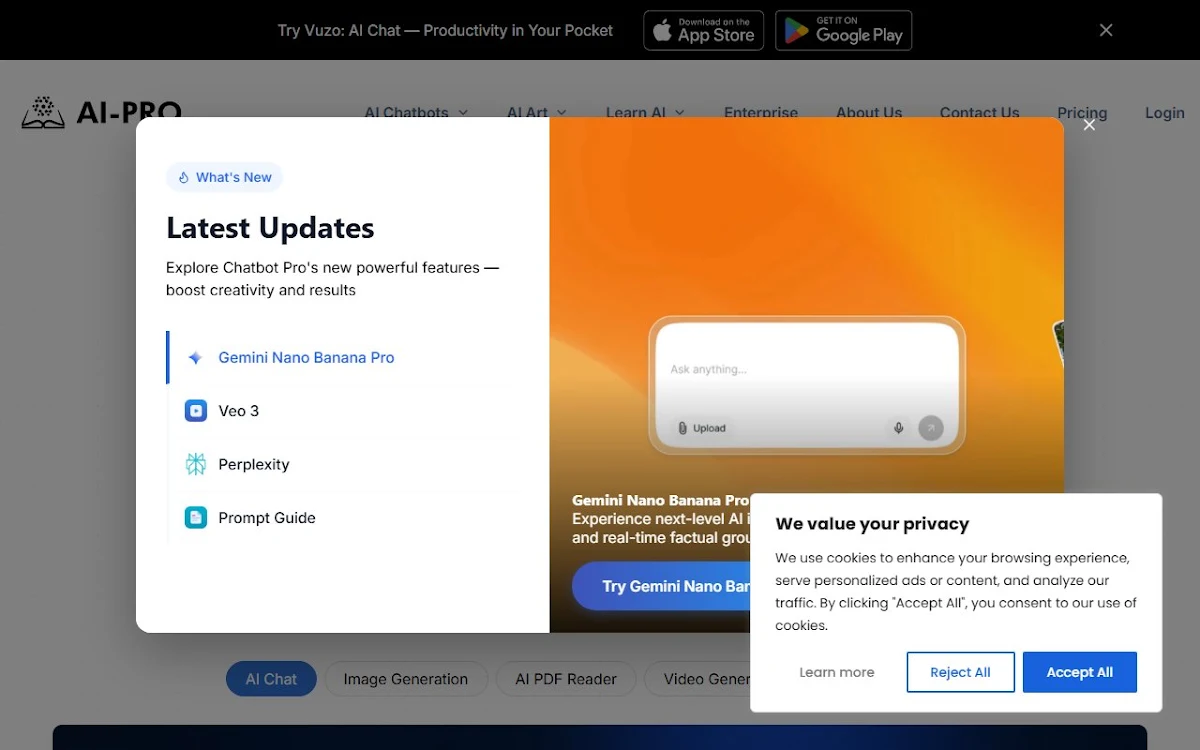
Task: Click the flame icon in What's New
Action: pyautogui.click(x=183, y=178)
